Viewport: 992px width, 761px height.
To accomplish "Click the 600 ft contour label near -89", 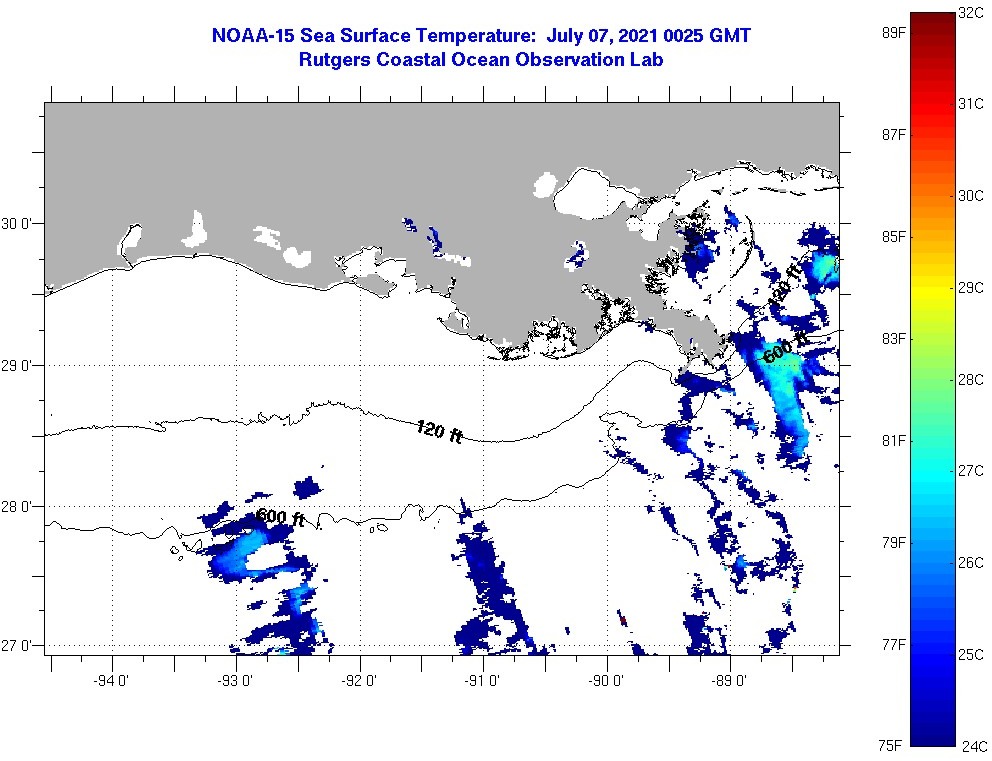I will 785,347.
